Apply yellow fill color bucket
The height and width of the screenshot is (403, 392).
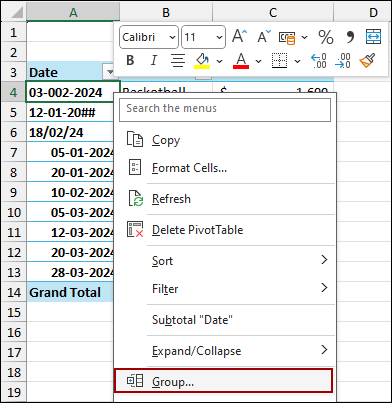click(x=202, y=61)
